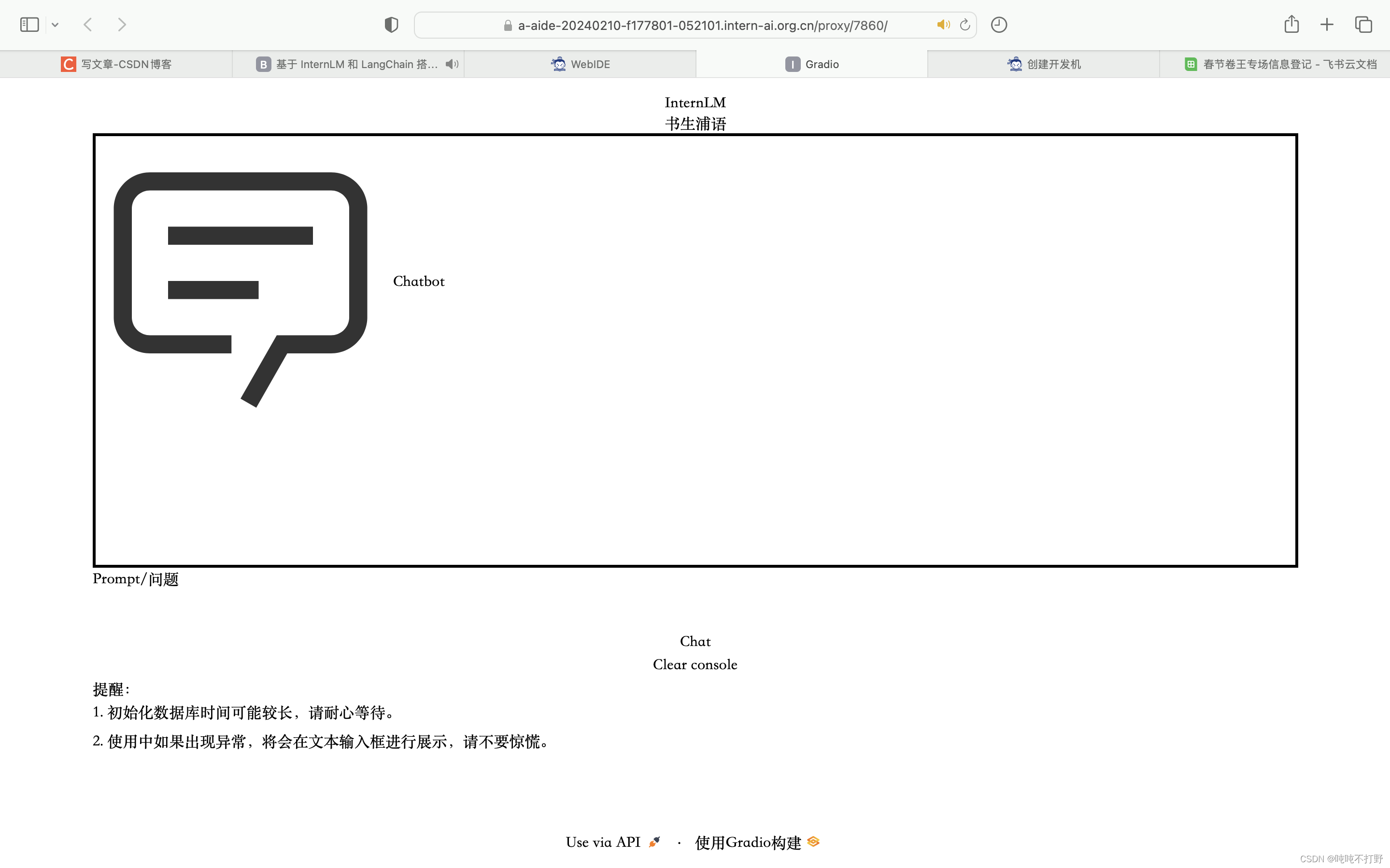This screenshot has width=1390, height=868.
Task: Go back with the back arrow
Action: tap(88, 25)
